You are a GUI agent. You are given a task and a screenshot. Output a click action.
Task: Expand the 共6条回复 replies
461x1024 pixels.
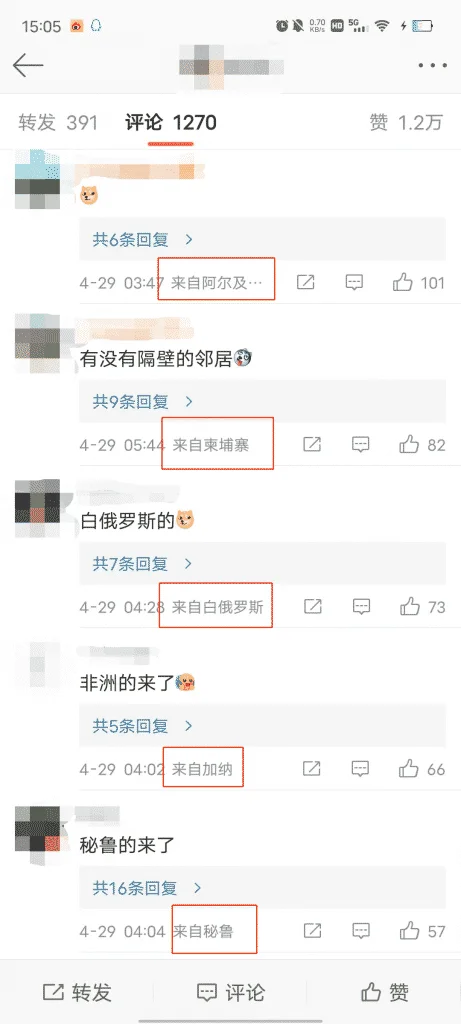143,240
